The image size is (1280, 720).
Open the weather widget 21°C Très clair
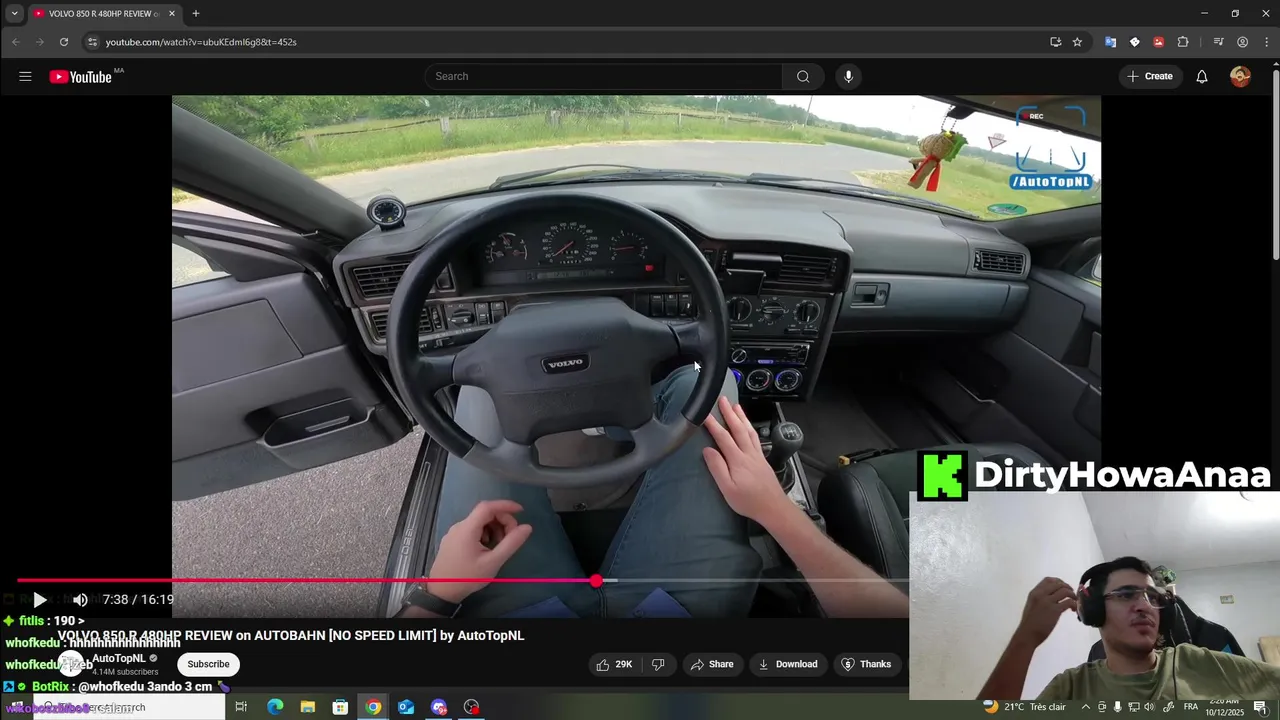click(1024, 706)
